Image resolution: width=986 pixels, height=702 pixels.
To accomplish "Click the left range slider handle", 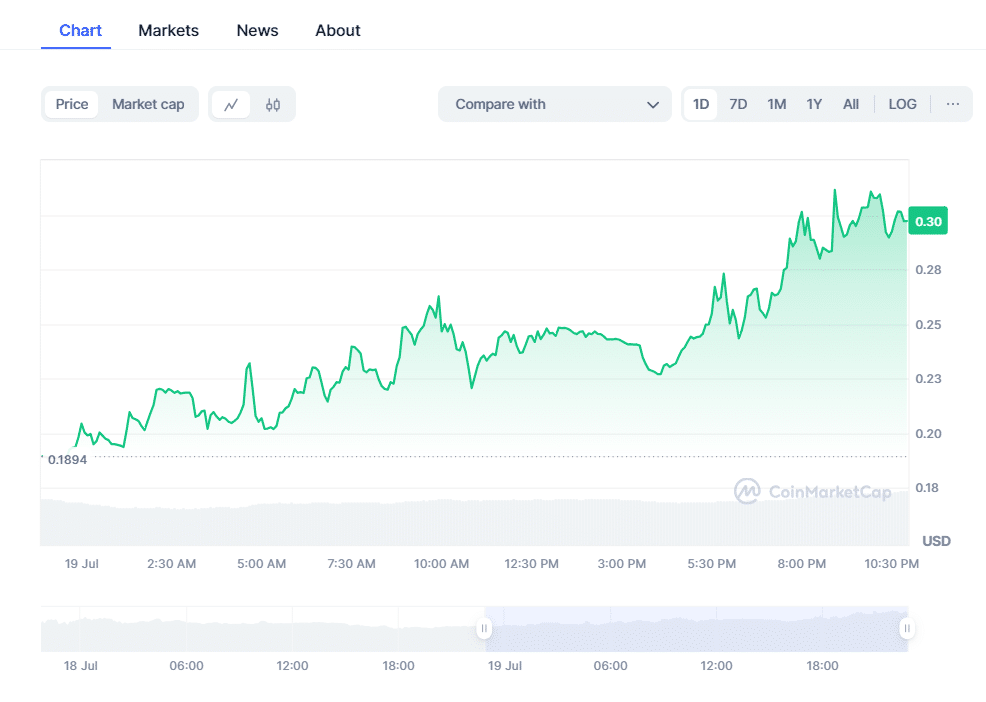I will [x=484, y=629].
